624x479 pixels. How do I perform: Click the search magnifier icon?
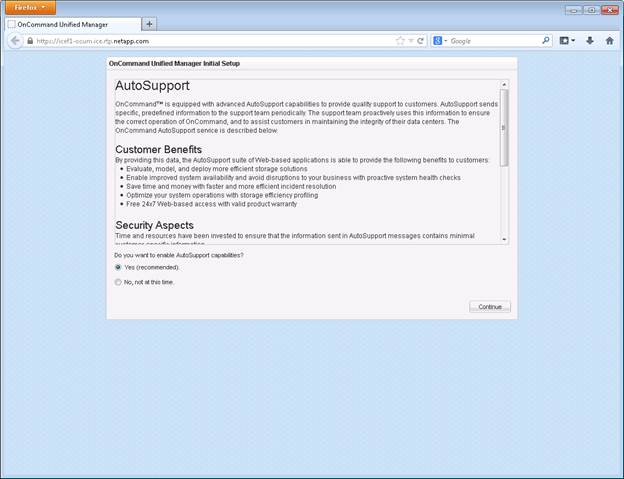point(546,41)
